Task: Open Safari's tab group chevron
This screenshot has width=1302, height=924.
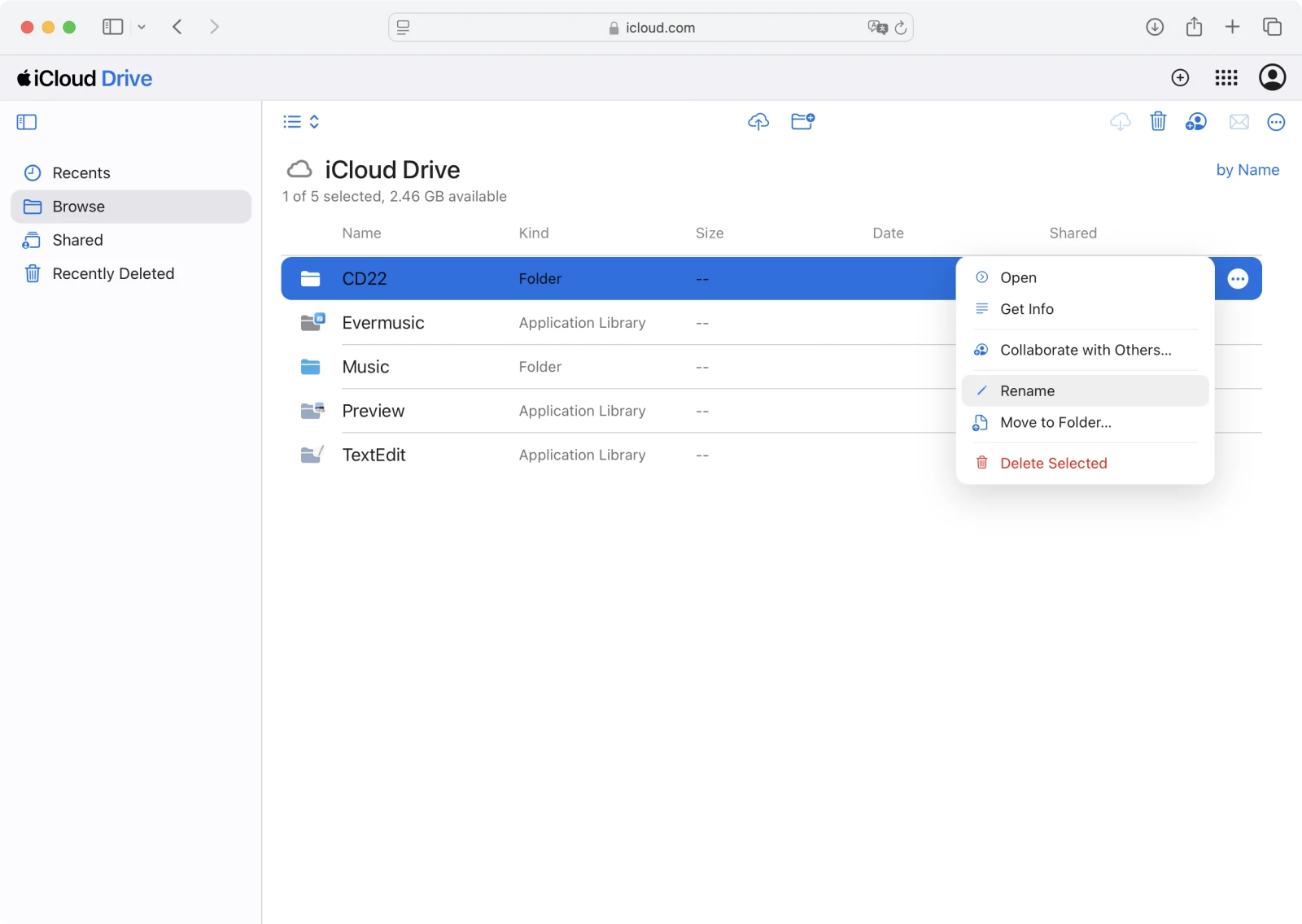Action: tap(142, 26)
